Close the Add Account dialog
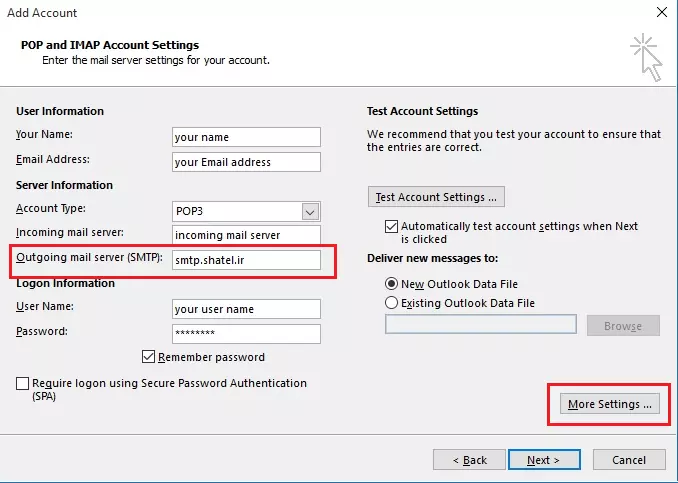Screen dimensions: 678x483 (661, 13)
